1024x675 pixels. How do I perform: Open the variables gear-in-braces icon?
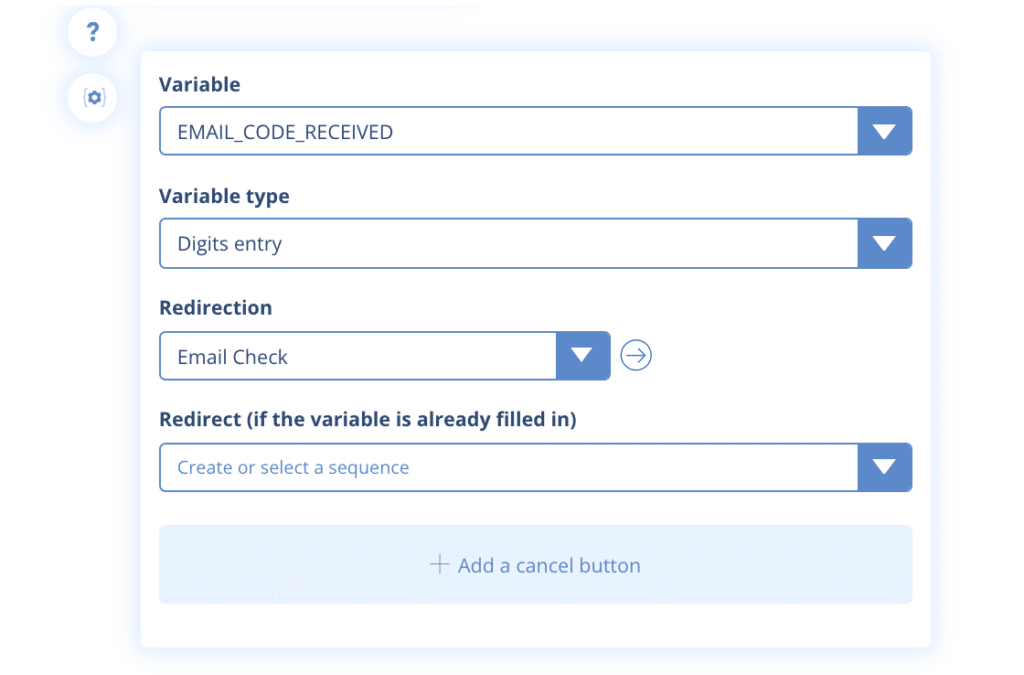(x=93, y=98)
